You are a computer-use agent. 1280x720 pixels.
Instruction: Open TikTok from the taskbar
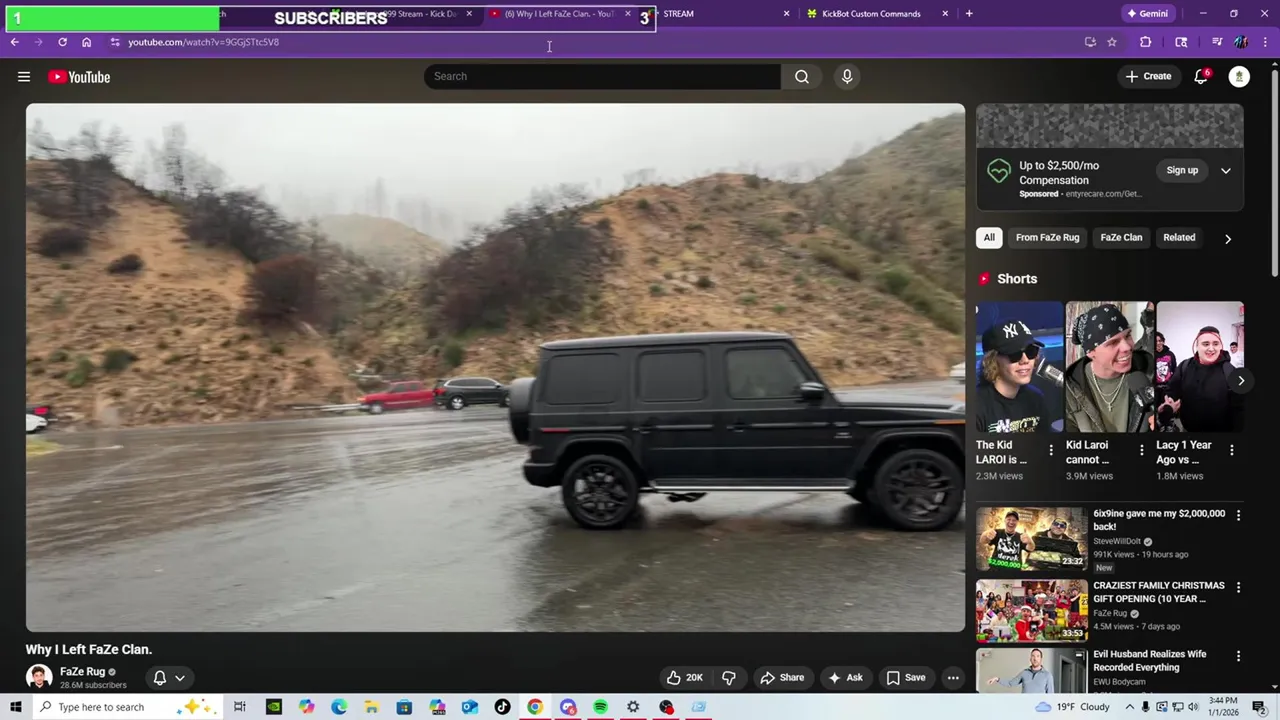pos(502,707)
